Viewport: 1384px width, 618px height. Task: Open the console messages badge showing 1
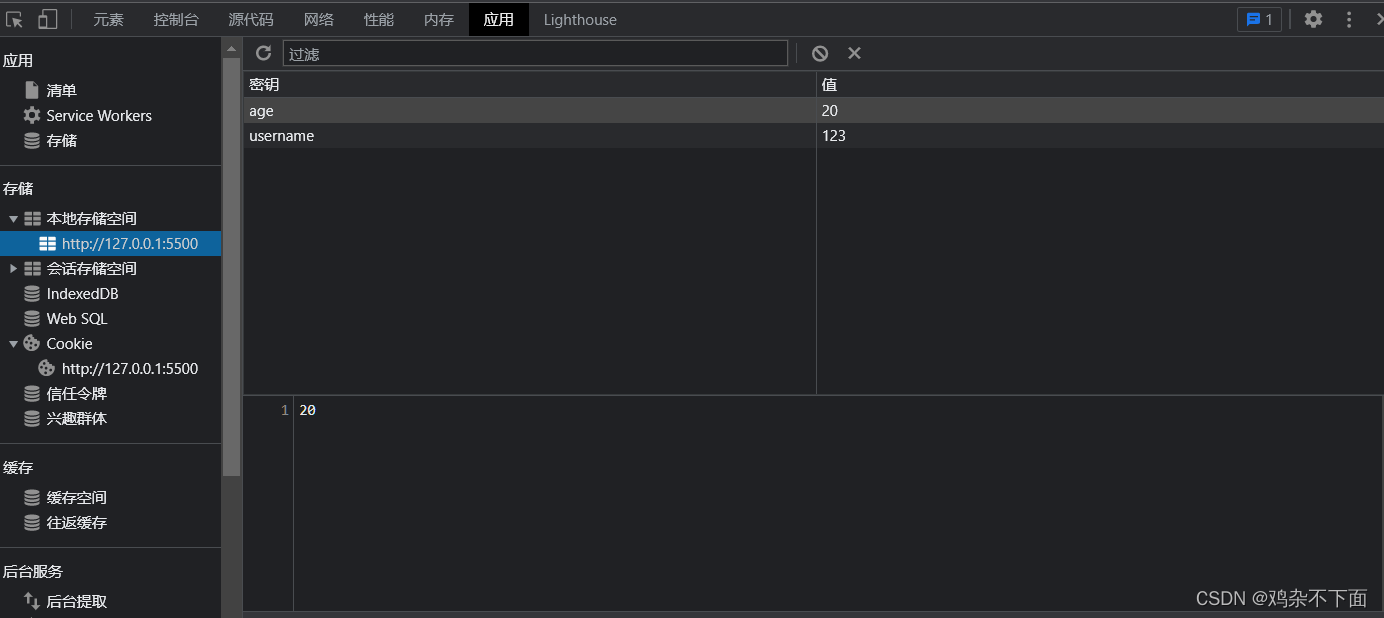coord(1259,19)
